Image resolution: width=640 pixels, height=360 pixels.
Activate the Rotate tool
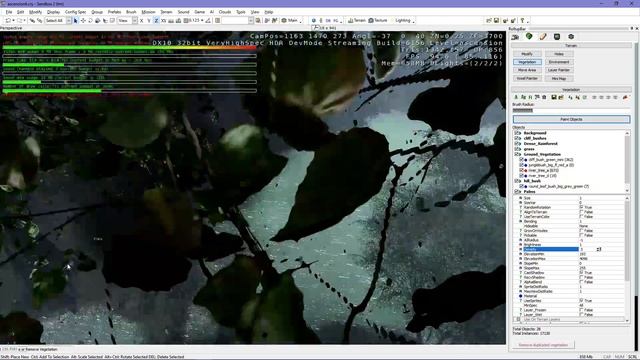pos(90,20)
